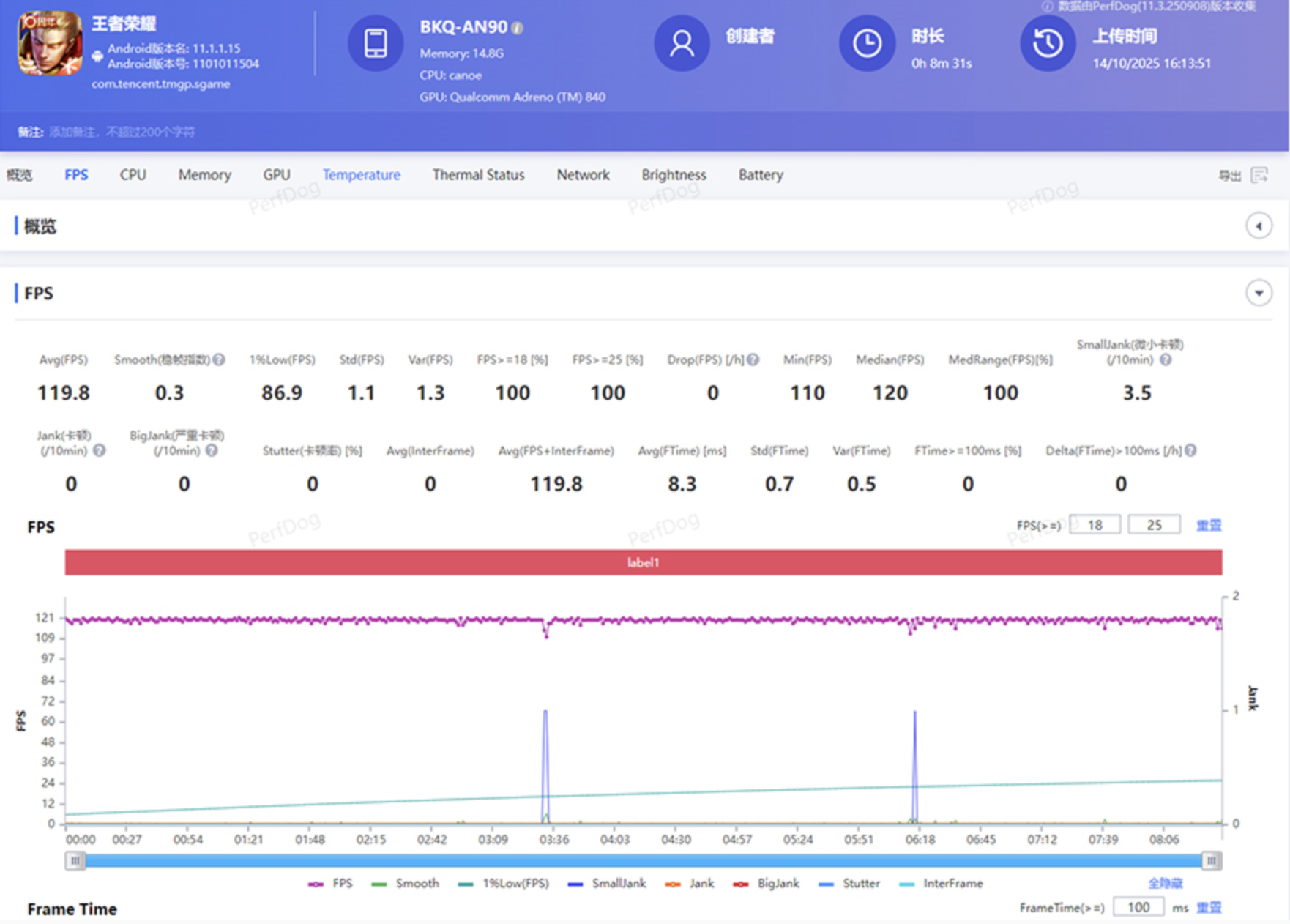Open the Thermal Status tab
Screen dimensions: 1290x924
(x=479, y=175)
